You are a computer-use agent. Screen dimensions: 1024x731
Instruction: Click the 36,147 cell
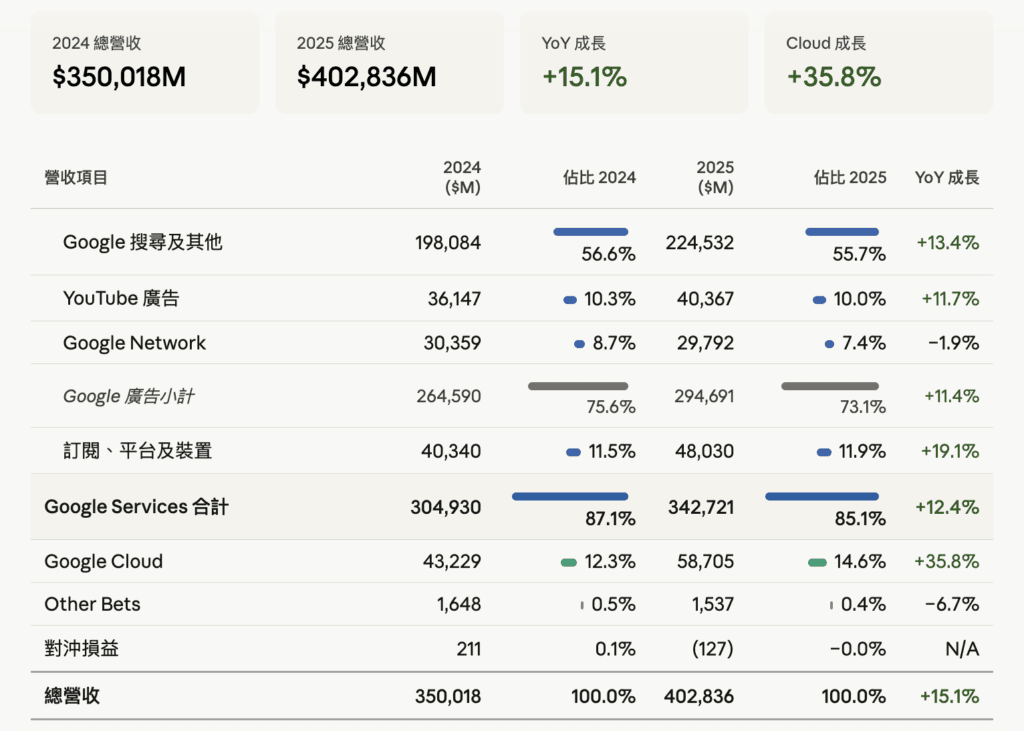pyautogui.click(x=454, y=299)
